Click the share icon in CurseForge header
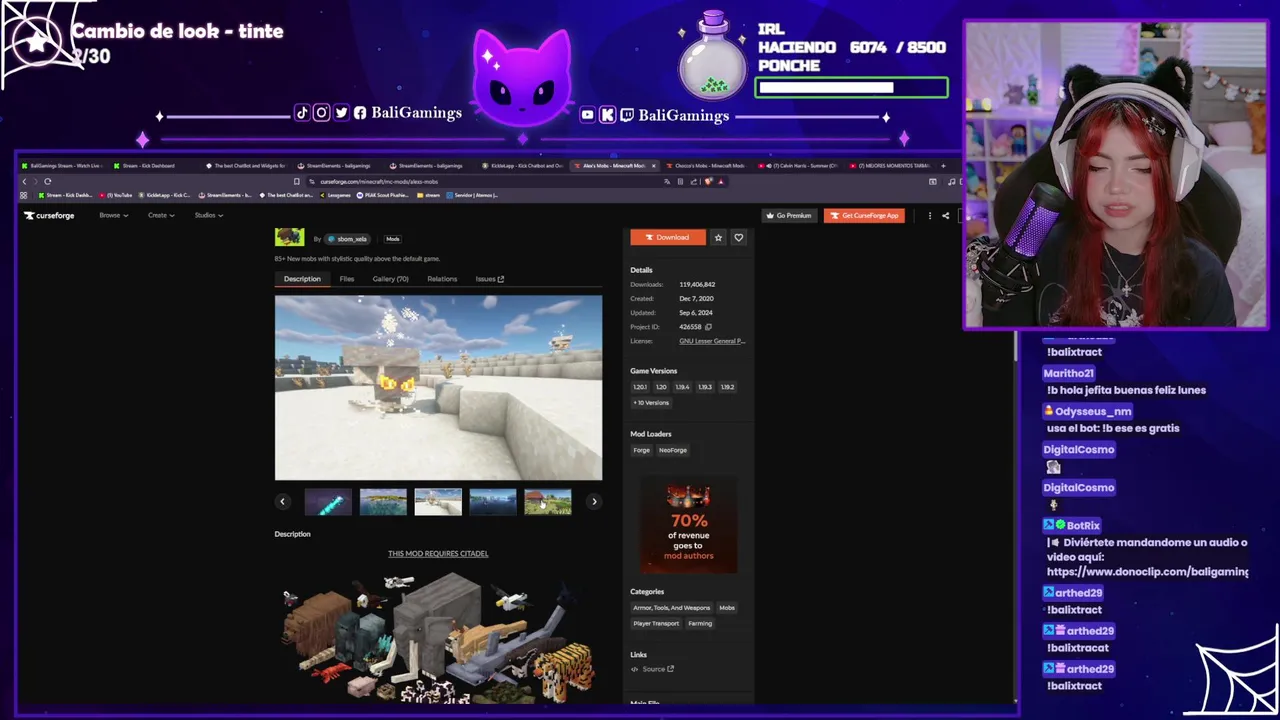The width and height of the screenshot is (1280, 720). (945, 215)
